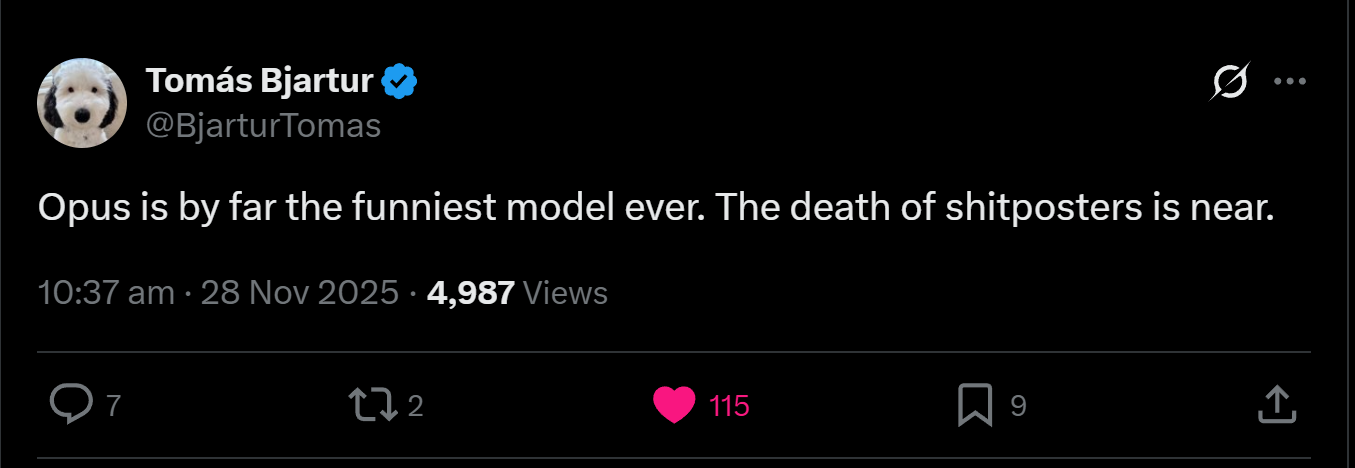This screenshot has height=468, width=1355.
Task: Unlike the post via pink heart
Action: [x=674, y=404]
